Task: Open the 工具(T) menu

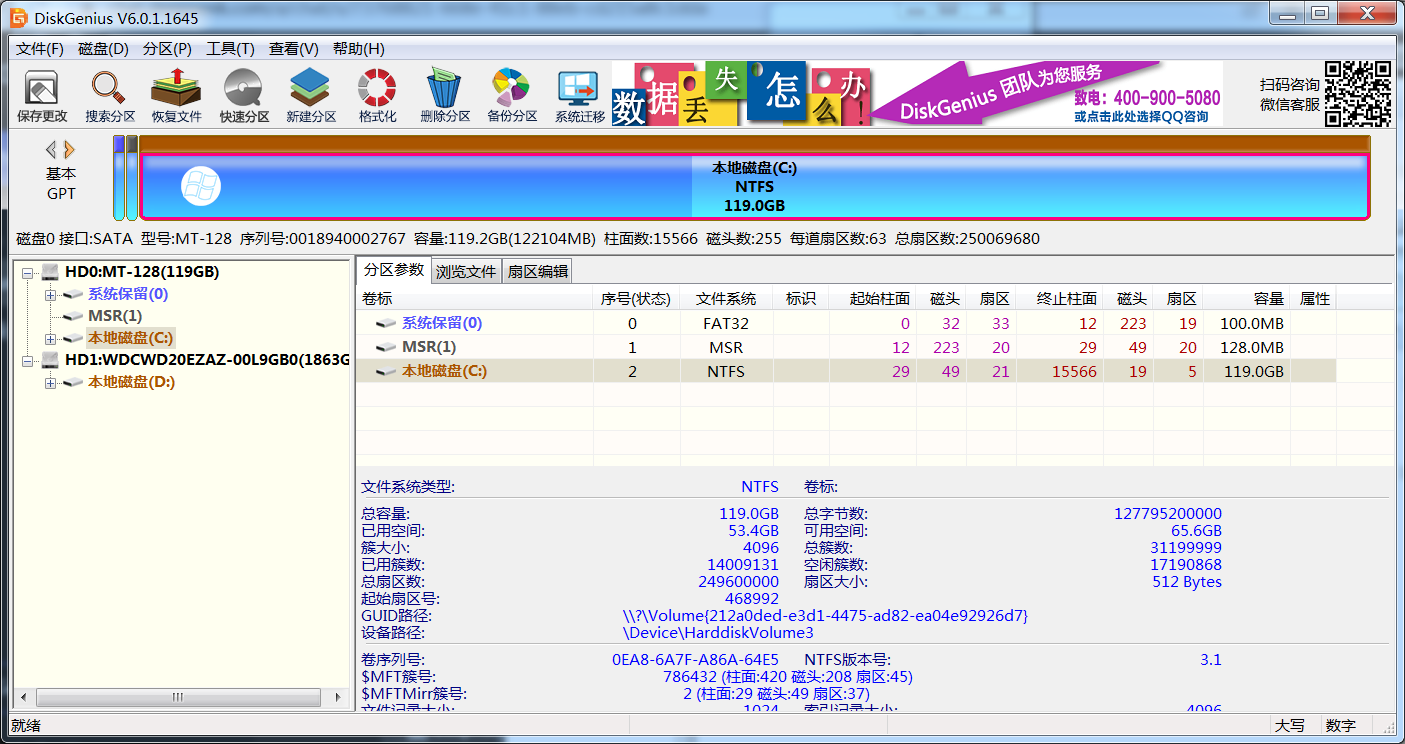Action: [x=230, y=49]
